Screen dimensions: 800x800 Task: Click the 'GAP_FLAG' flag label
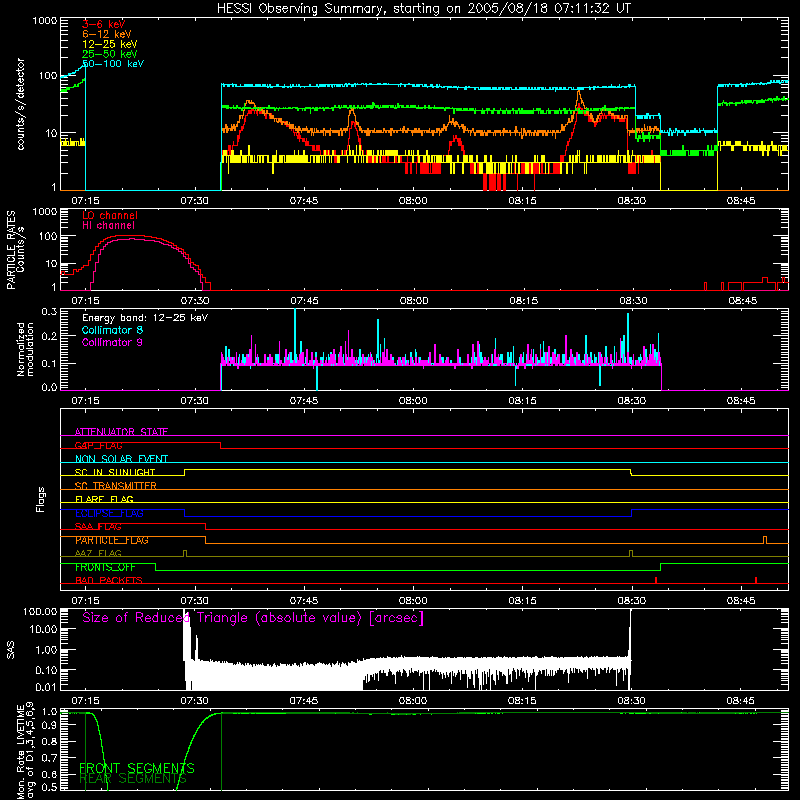pyautogui.click(x=98, y=445)
